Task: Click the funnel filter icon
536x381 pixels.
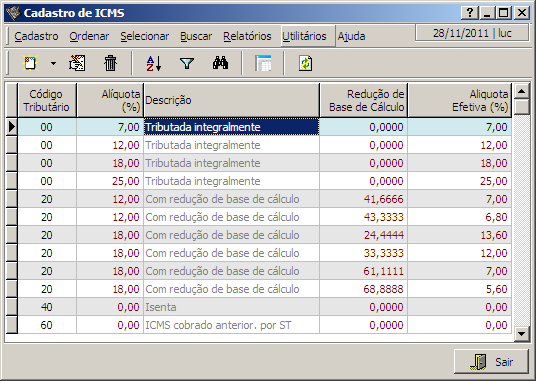Action: [x=187, y=64]
